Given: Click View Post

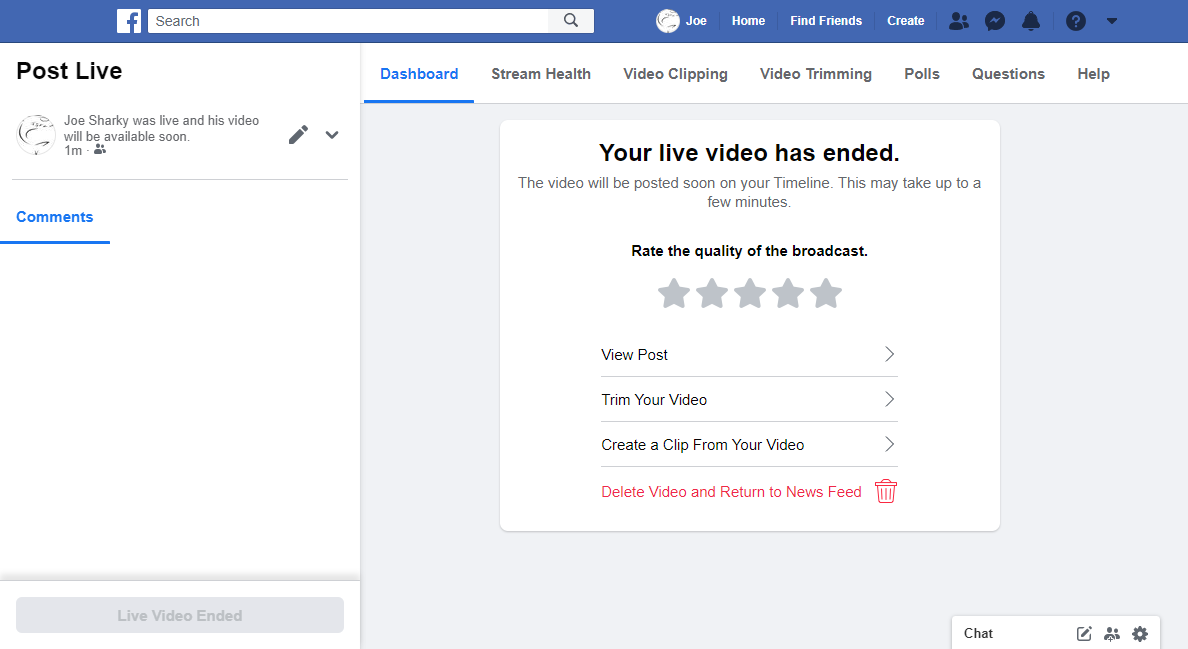Looking at the screenshot, I should (x=634, y=354).
